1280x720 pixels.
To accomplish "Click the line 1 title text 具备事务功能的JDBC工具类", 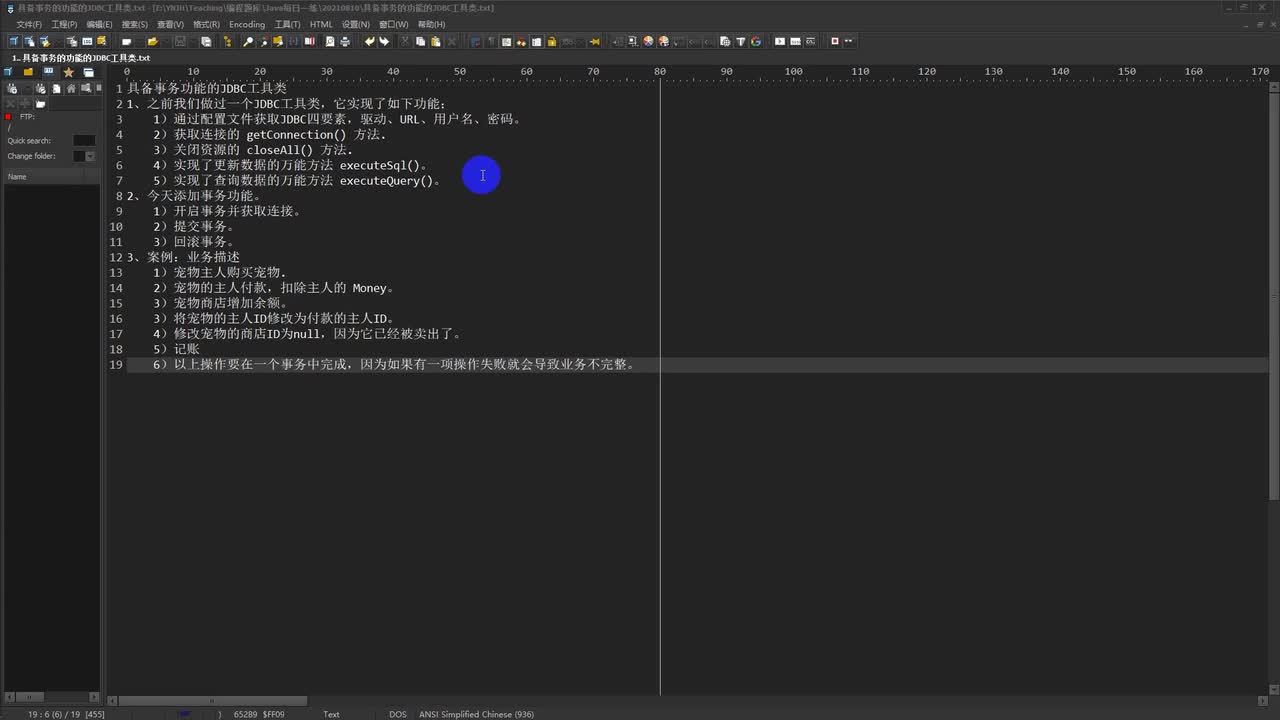I will coord(207,88).
